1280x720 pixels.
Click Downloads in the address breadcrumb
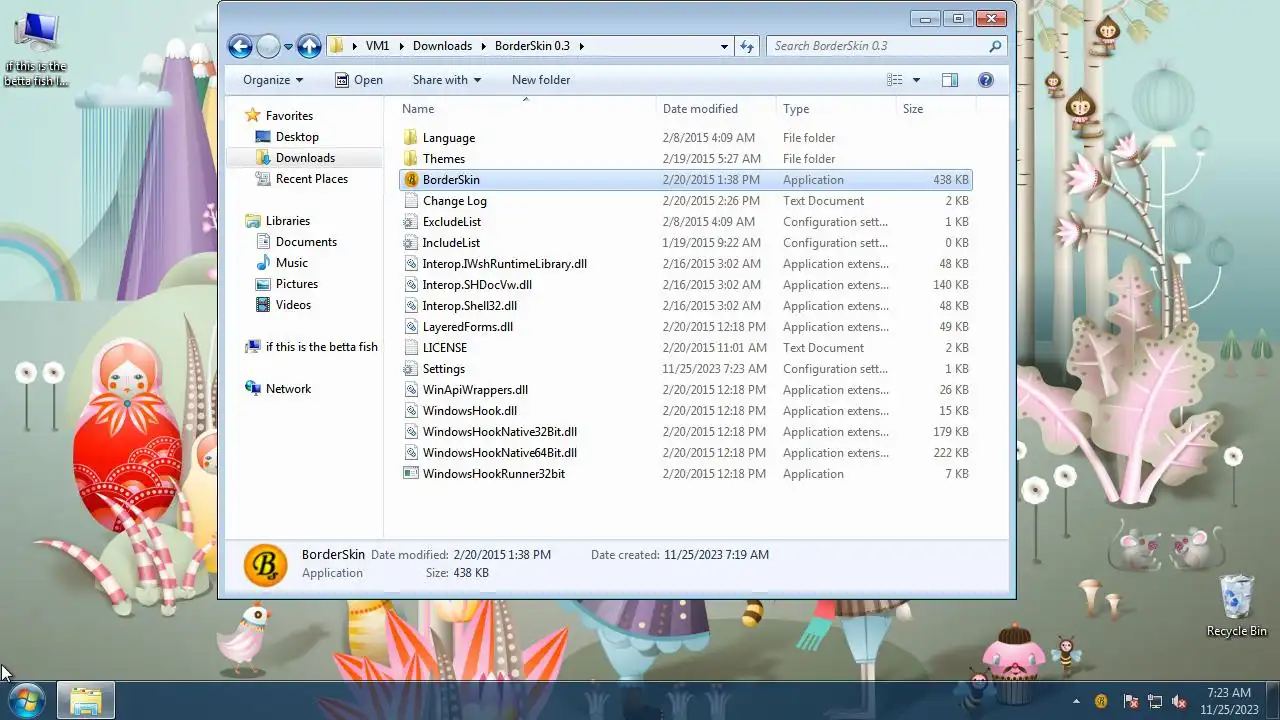pyautogui.click(x=442, y=46)
